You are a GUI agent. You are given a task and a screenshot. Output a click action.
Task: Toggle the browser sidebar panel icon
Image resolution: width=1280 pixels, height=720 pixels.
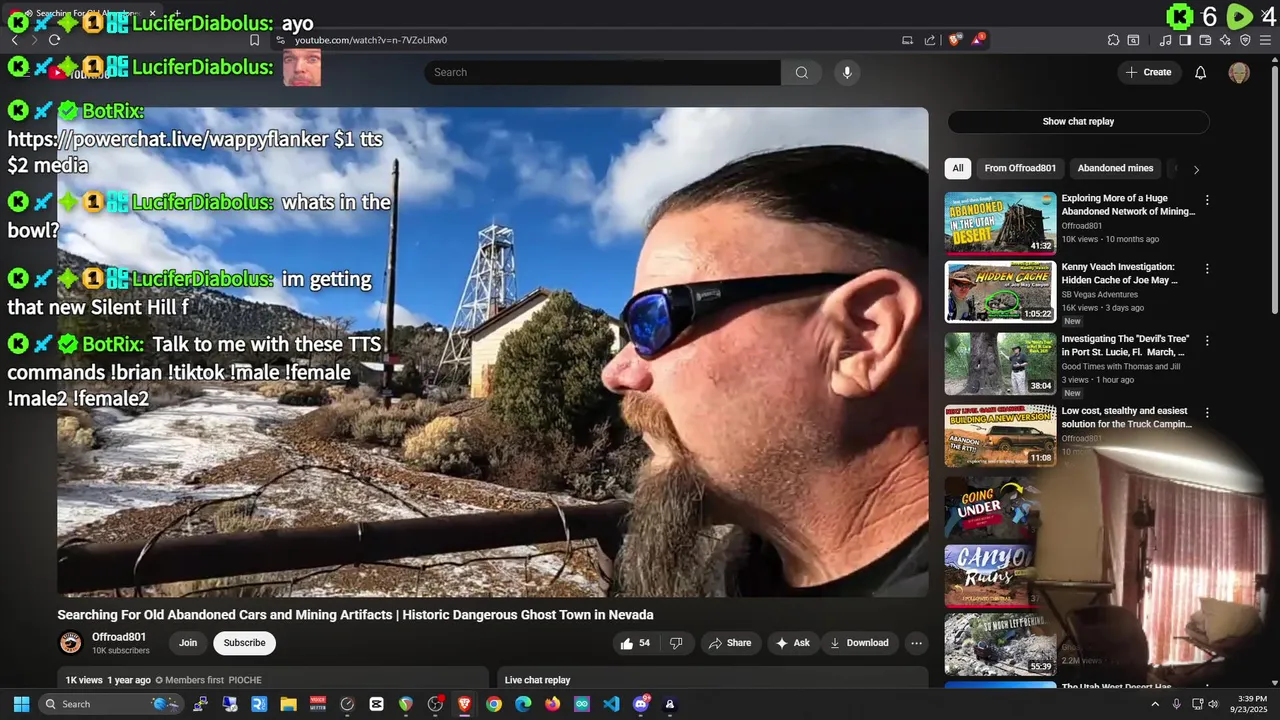click(1185, 40)
